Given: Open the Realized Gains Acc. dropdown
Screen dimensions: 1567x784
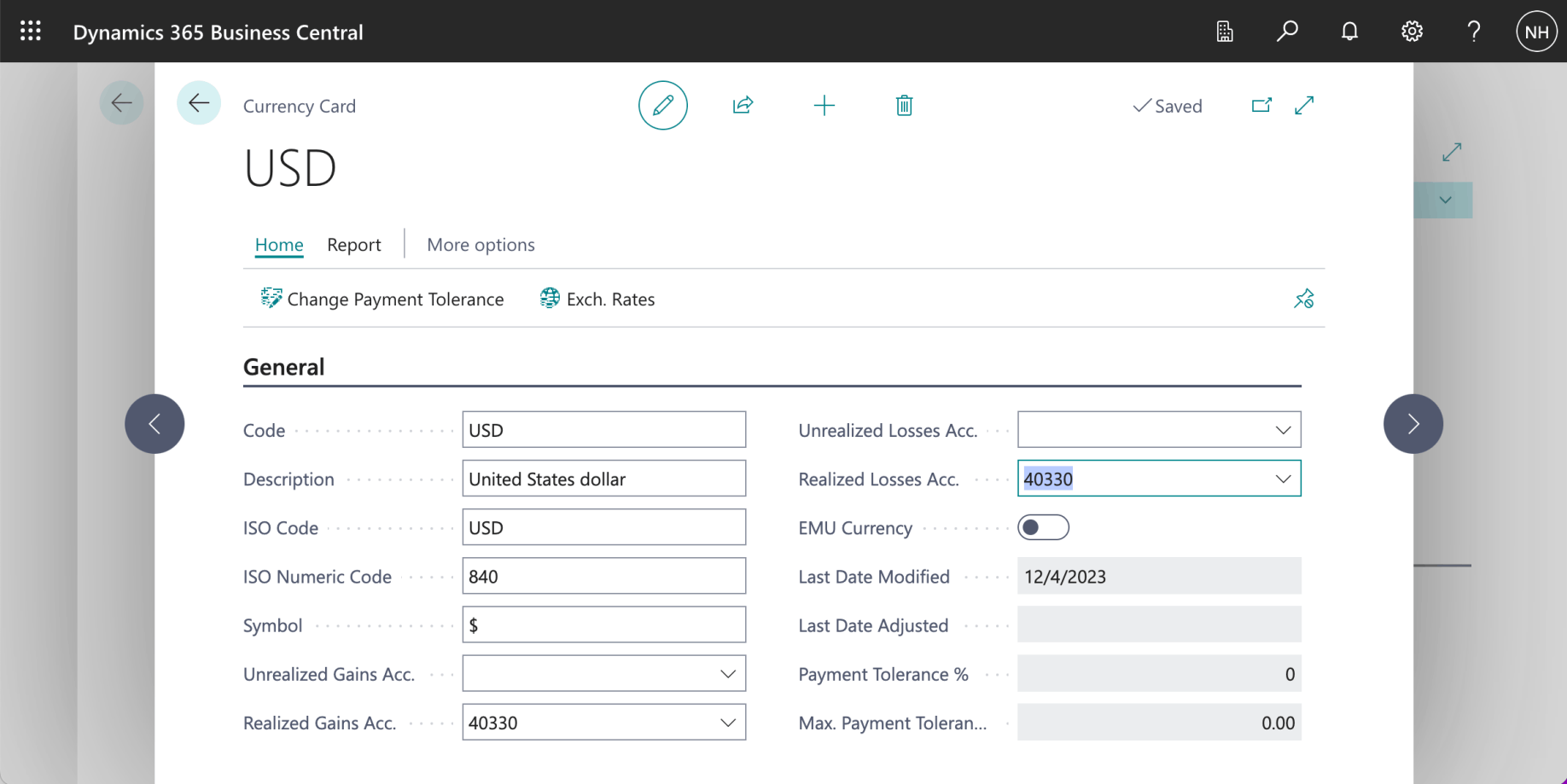Looking at the screenshot, I should pyautogui.click(x=727, y=723).
